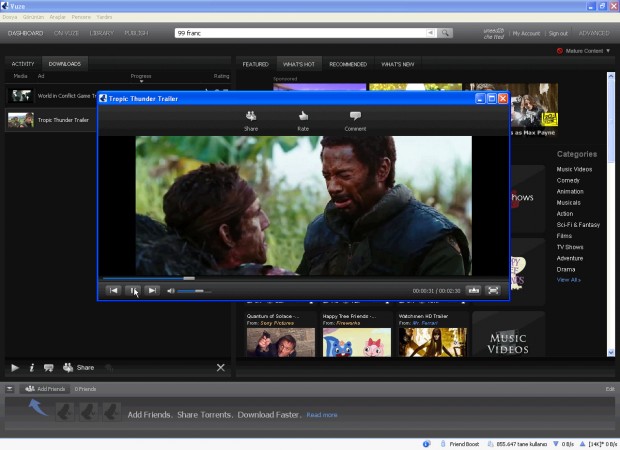Browse the TV Shows category
Screen dimensions: 620x450
(570, 247)
